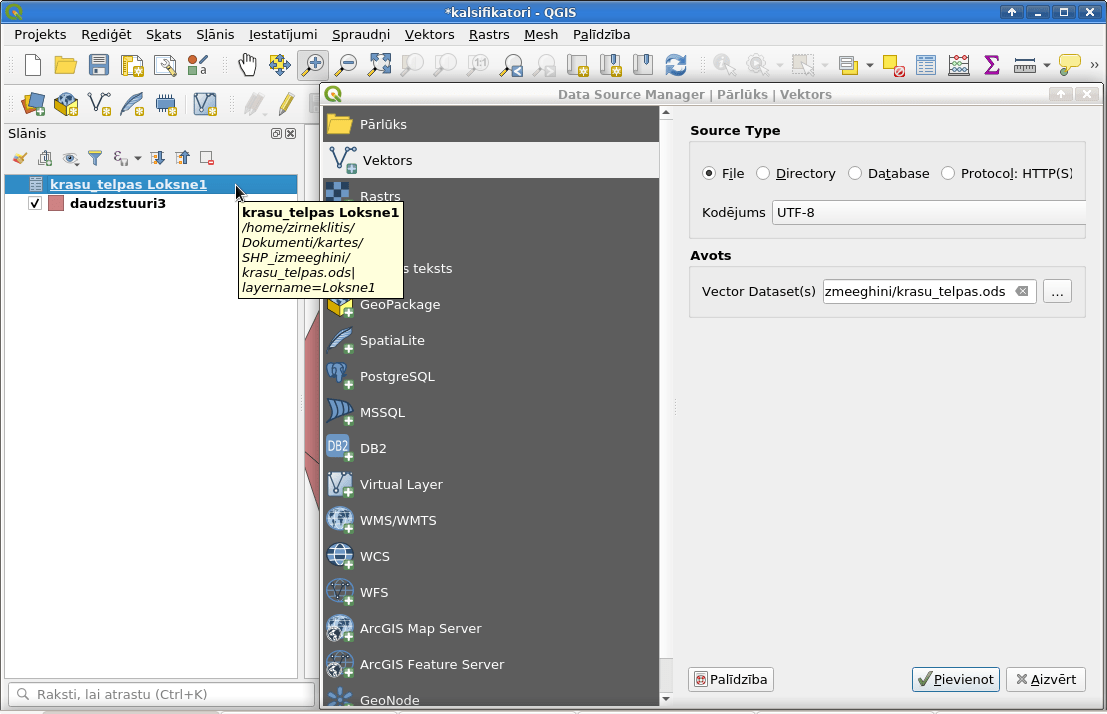
Task: Browse for vector dataset with the ... button
Action: [1057, 292]
